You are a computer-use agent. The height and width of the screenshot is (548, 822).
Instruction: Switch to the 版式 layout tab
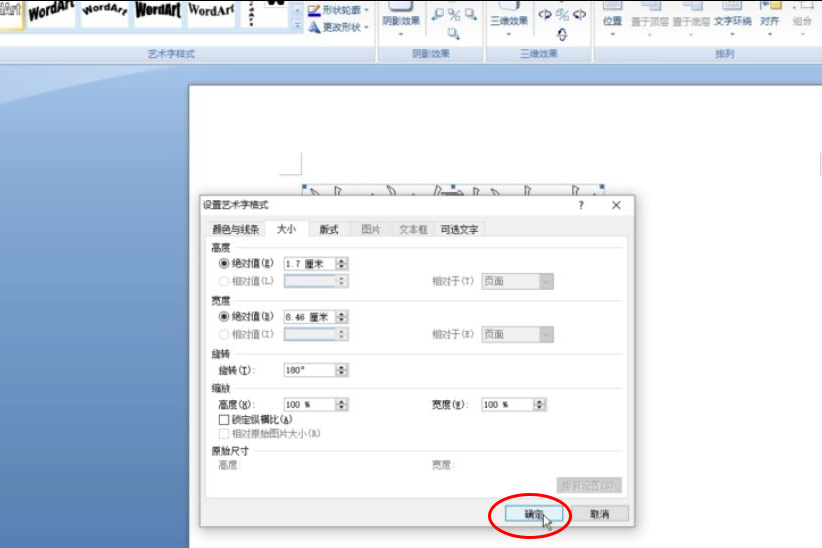tap(329, 229)
